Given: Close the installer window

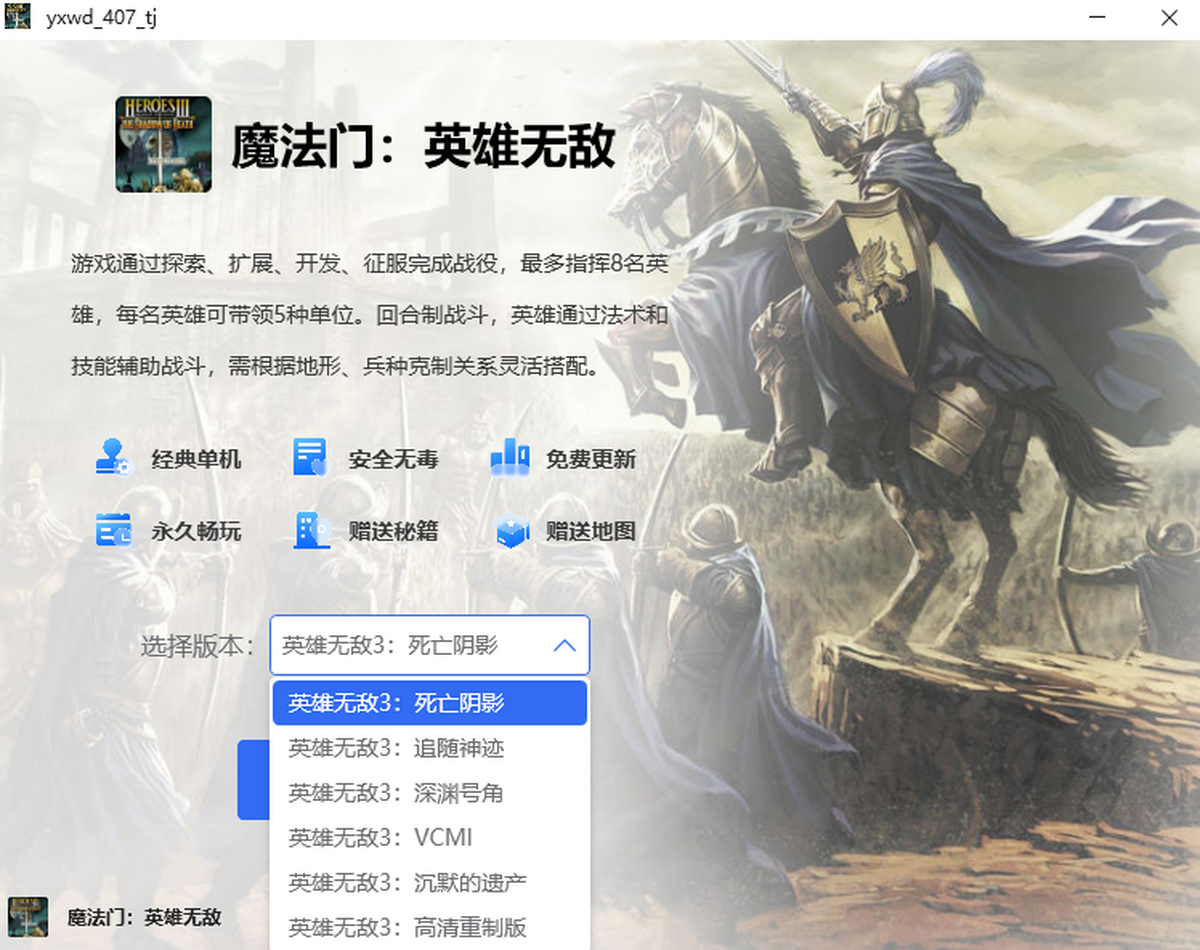Looking at the screenshot, I should click(x=1168, y=18).
